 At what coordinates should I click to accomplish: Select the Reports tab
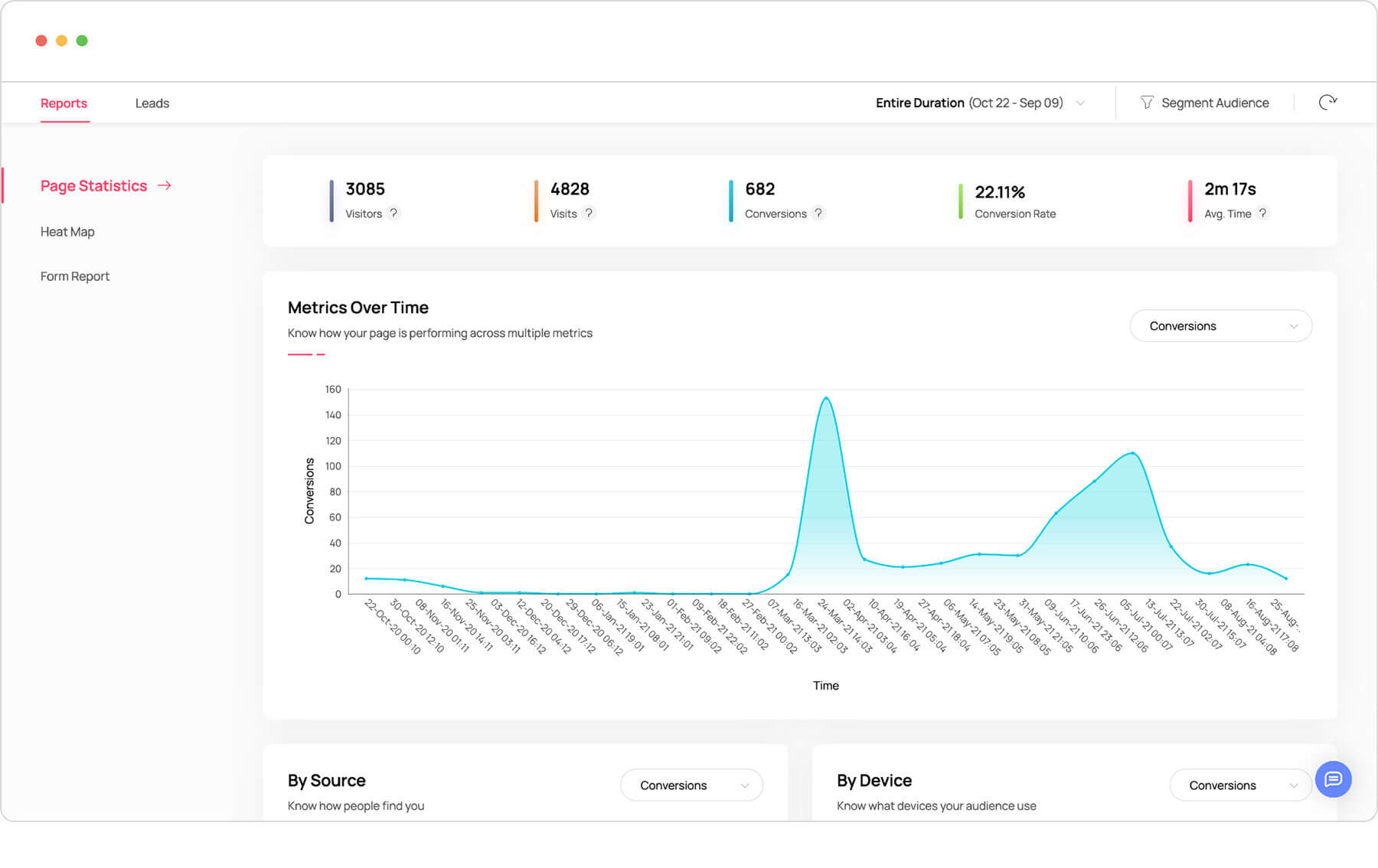pos(64,103)
